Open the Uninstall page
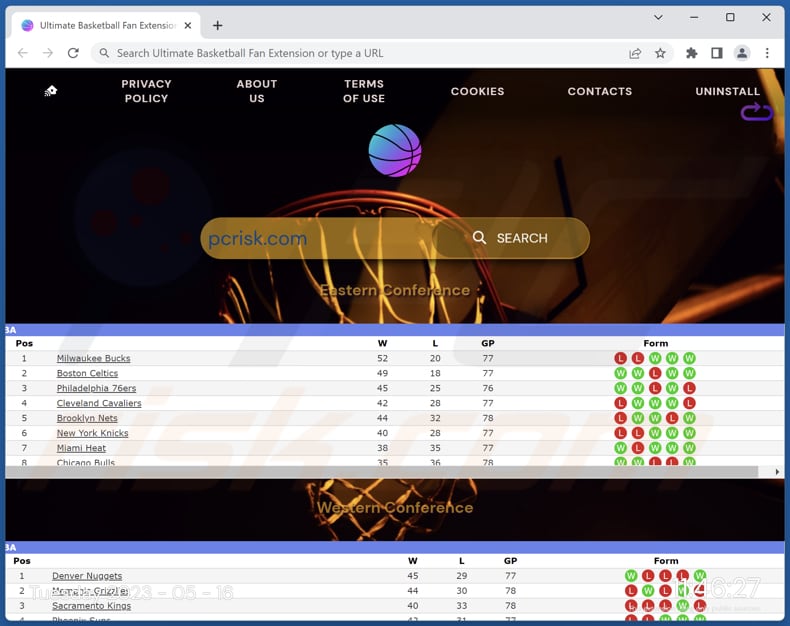The width and height of the screenshot is (790, 626). click(x=728, y=91)
